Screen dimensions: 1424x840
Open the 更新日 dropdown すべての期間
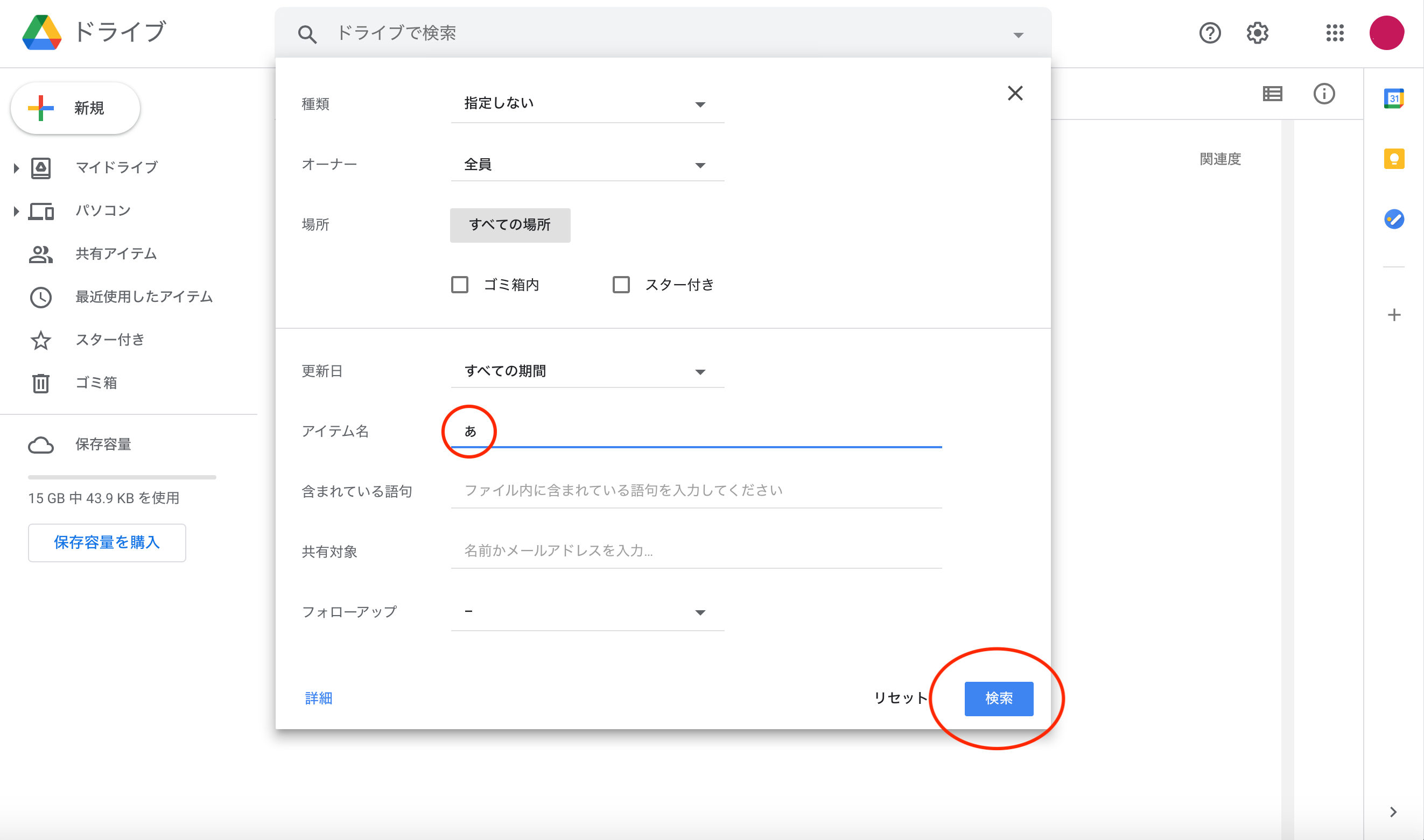click(587, 371)
